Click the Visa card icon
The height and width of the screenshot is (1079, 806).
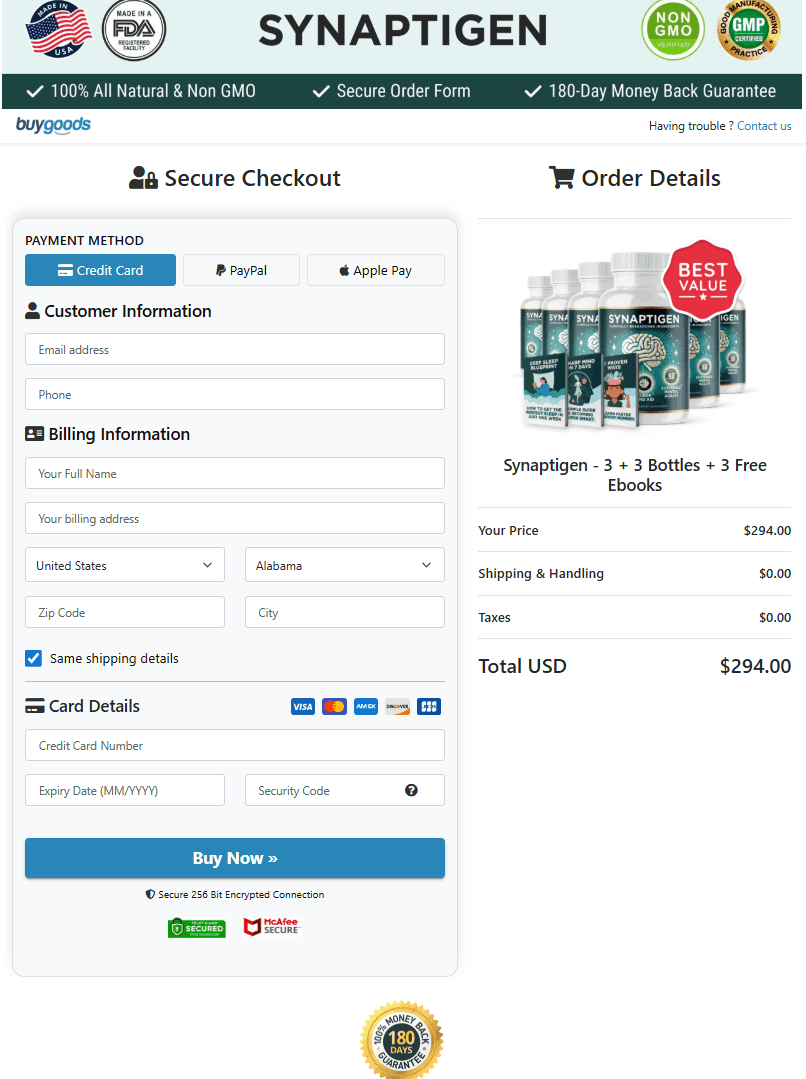coord(303,707)
